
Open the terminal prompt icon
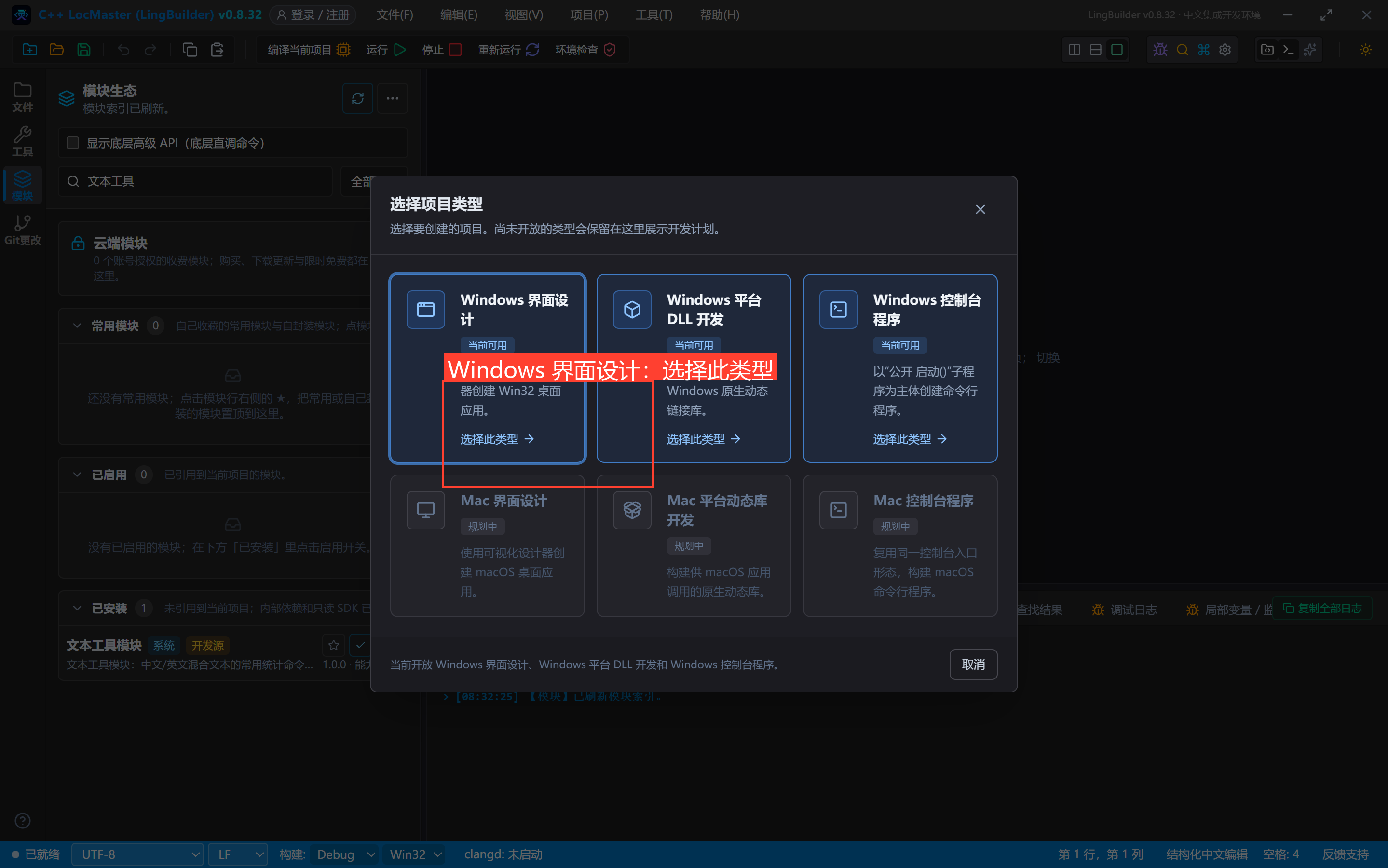(x=1288, y=50)
